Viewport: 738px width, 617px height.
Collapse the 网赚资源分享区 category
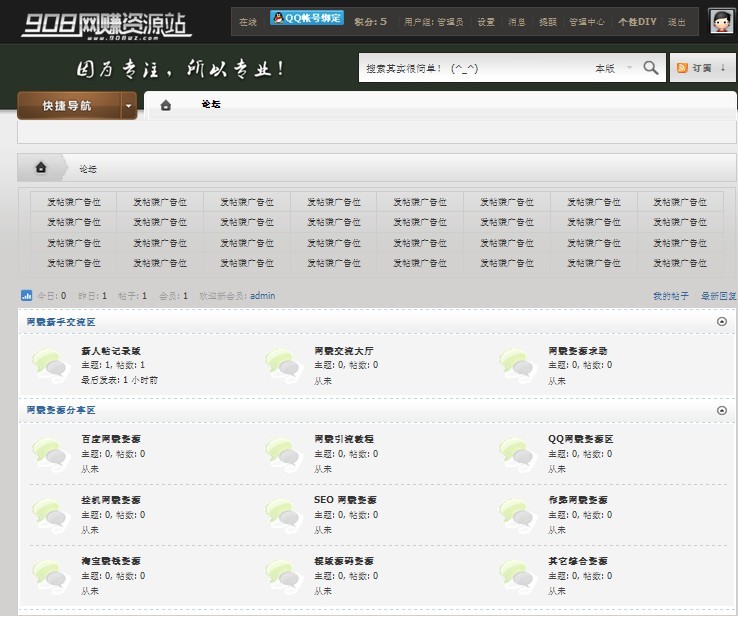722,410
